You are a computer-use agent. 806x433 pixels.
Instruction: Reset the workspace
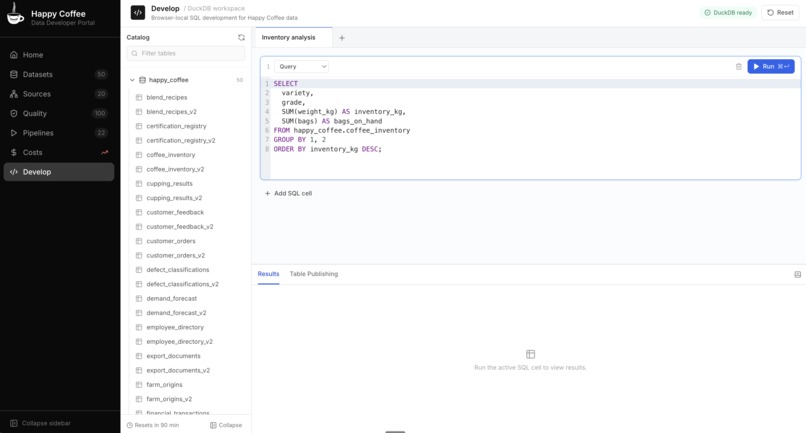[x=780, y=13]
